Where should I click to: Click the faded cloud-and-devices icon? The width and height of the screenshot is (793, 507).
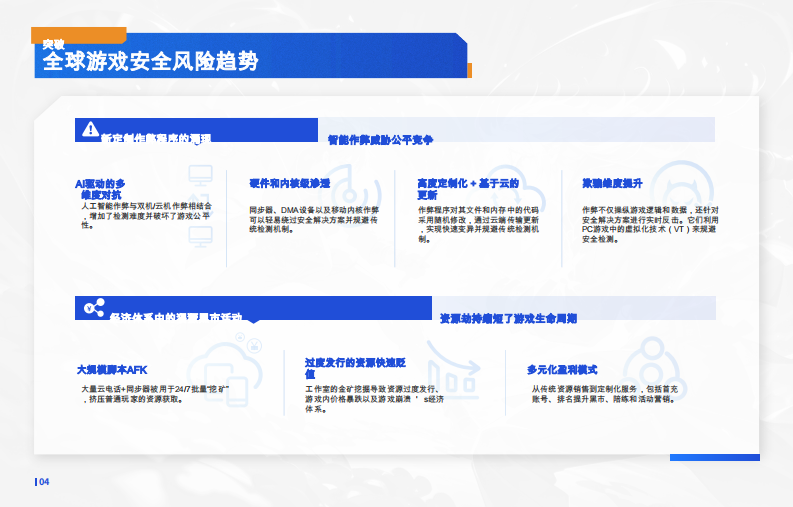[226, 369]
